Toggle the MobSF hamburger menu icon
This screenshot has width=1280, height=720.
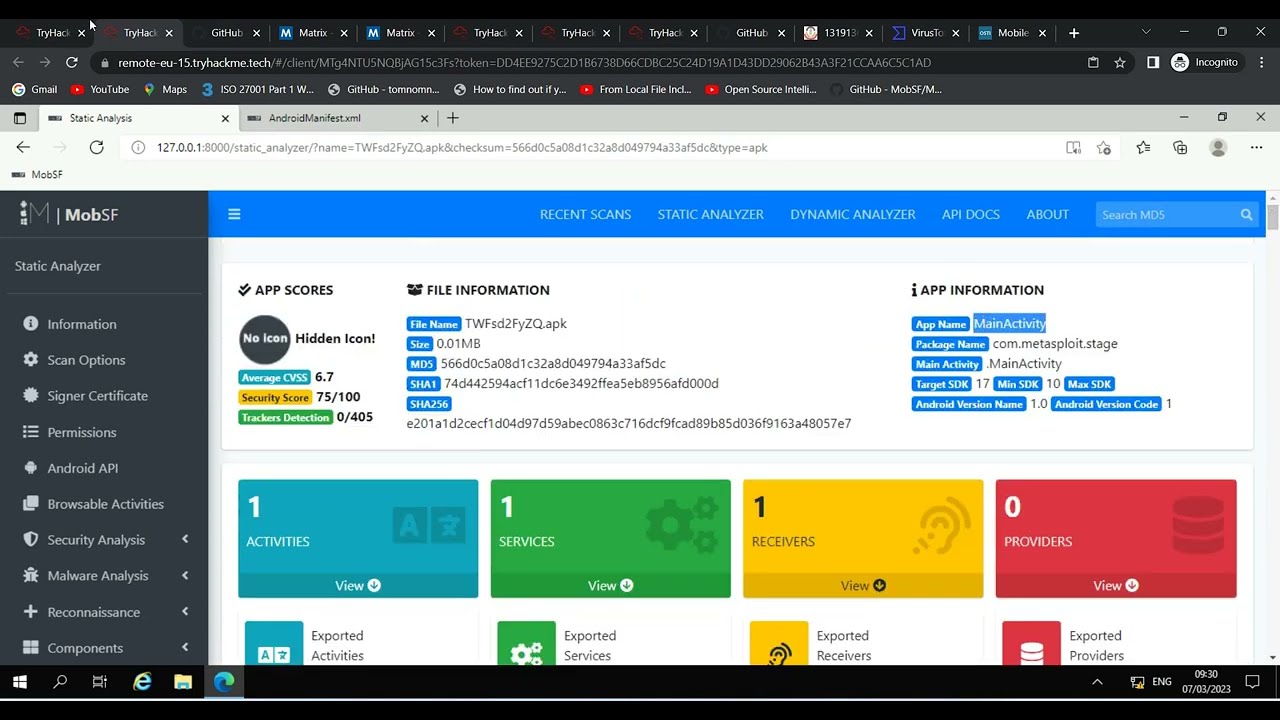click(234, 214)
